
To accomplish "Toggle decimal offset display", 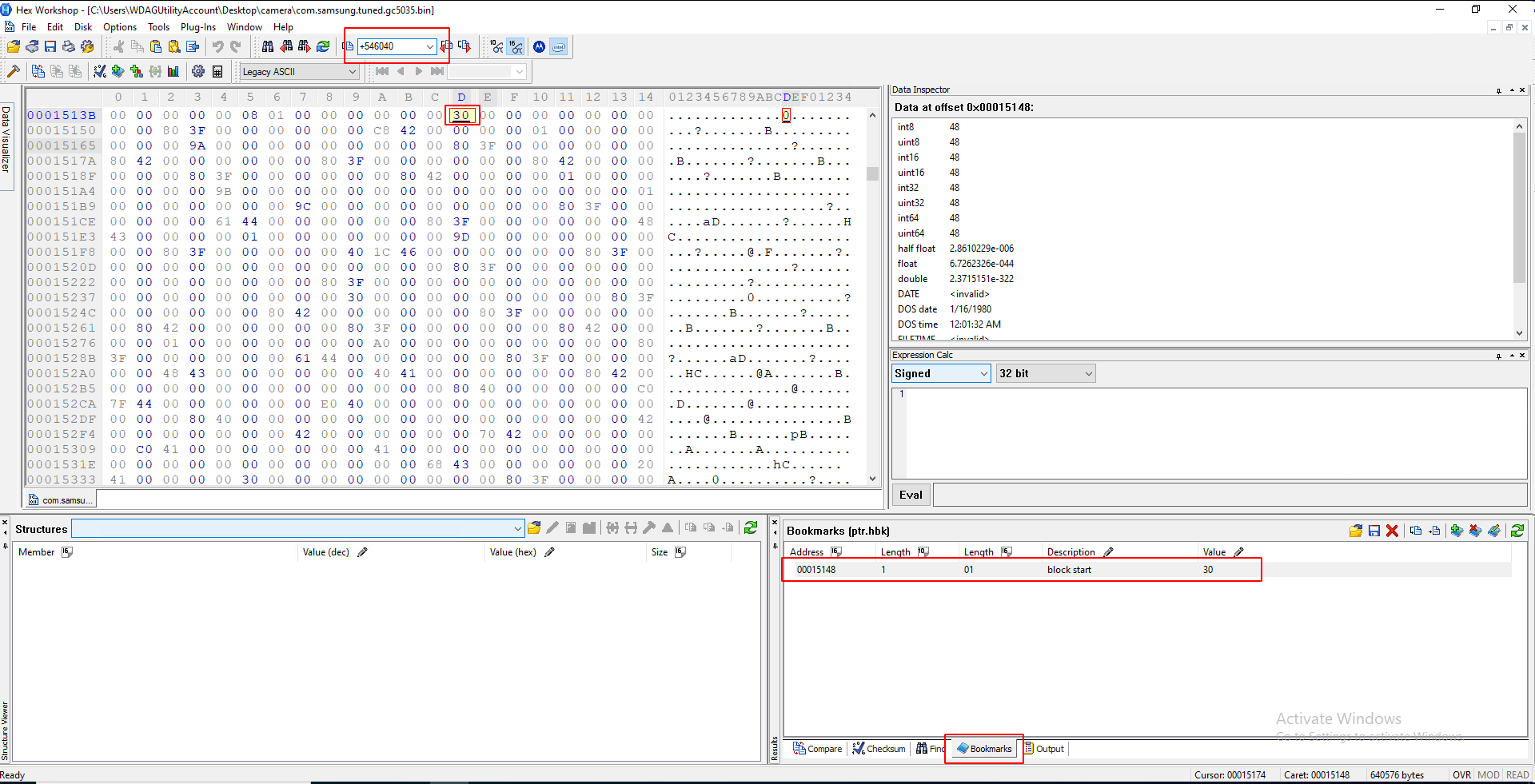I will tap(497, 46).
